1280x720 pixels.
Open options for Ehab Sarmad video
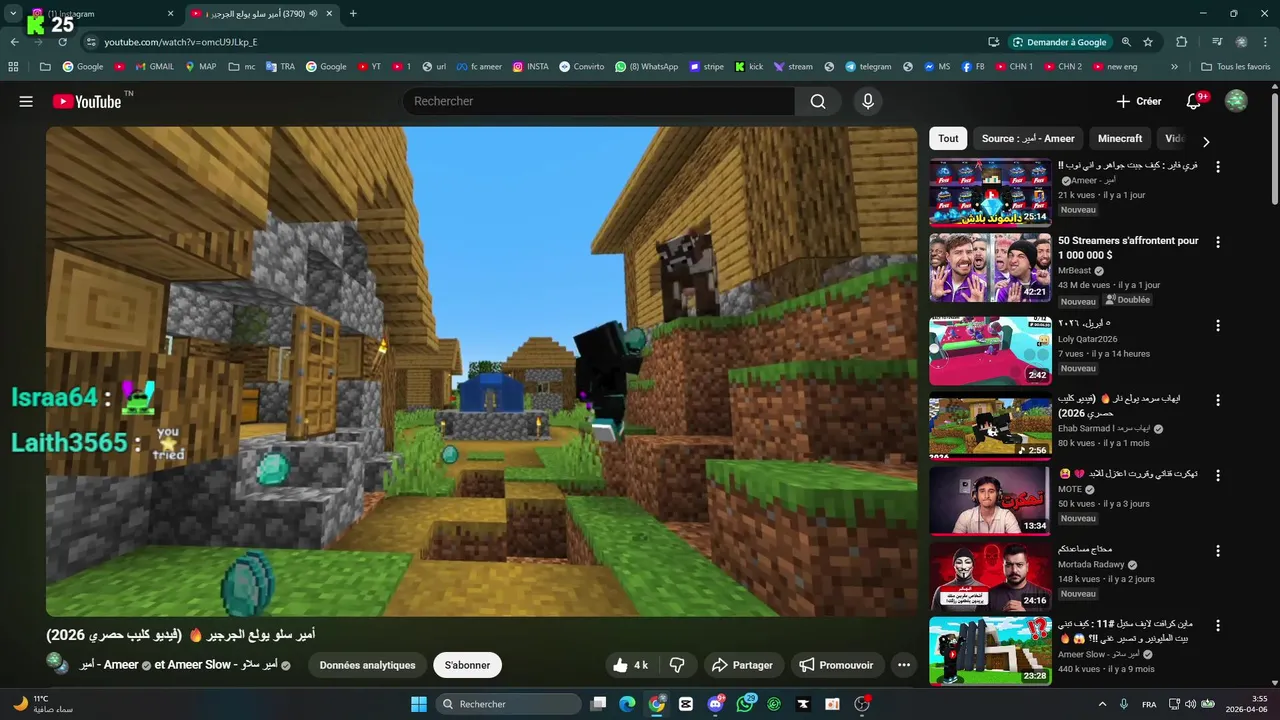coord(1218,400)
